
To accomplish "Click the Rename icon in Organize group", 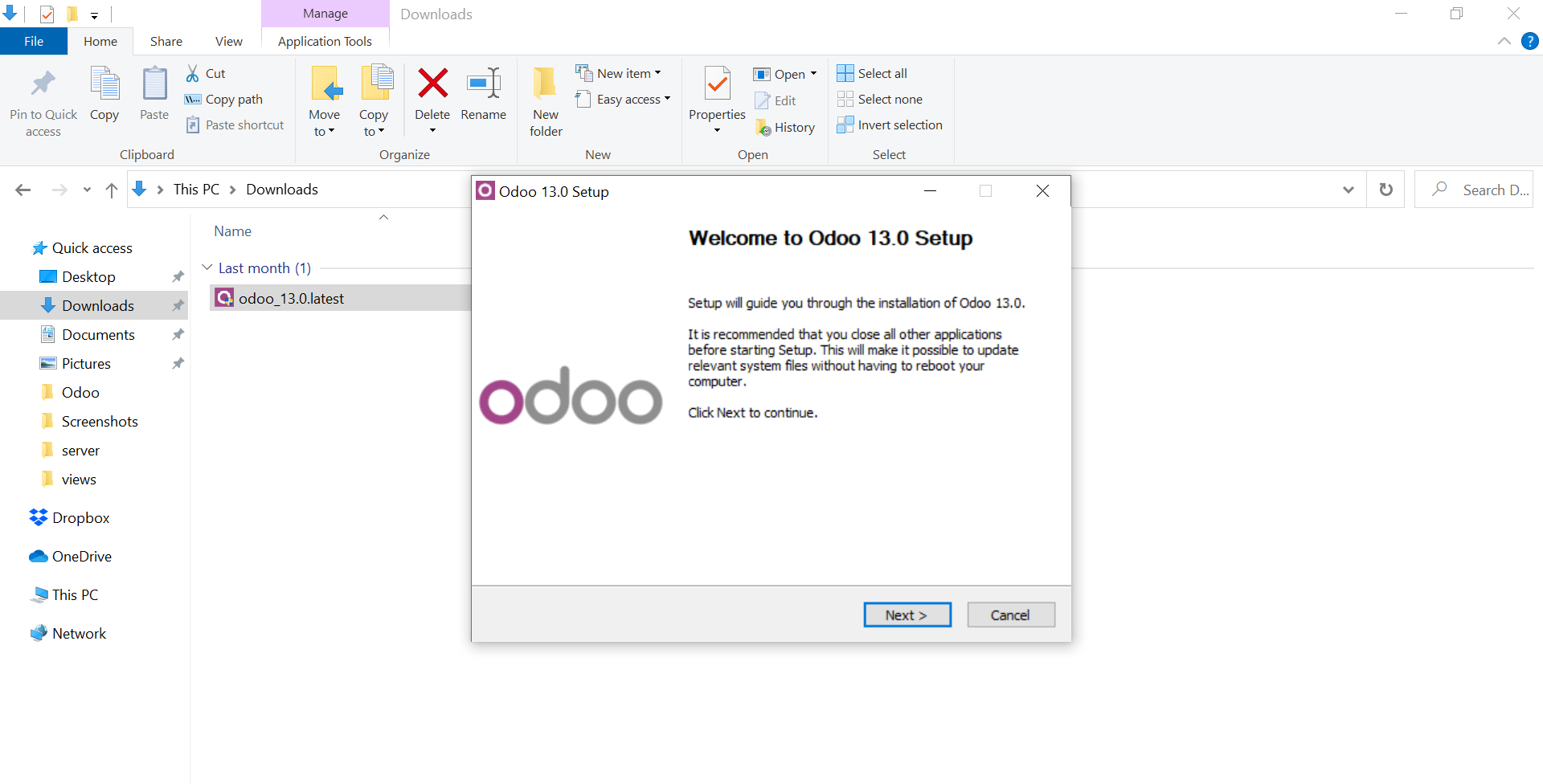I will 483,84.
